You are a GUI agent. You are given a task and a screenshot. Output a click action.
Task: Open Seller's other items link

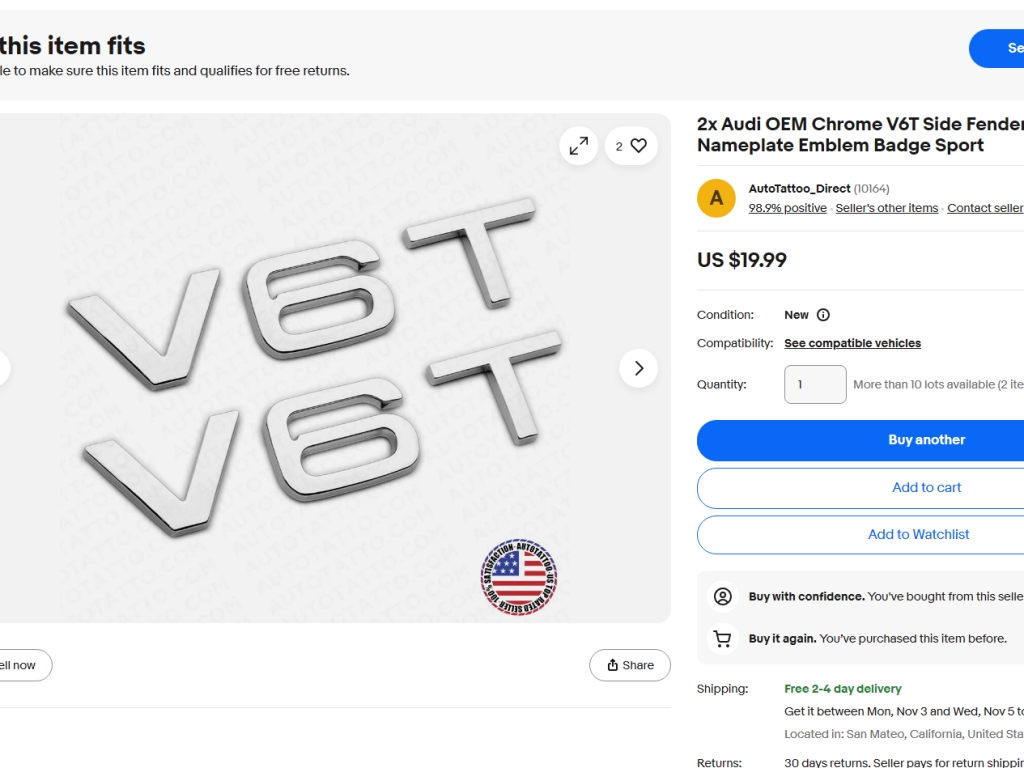pos(886,208)
